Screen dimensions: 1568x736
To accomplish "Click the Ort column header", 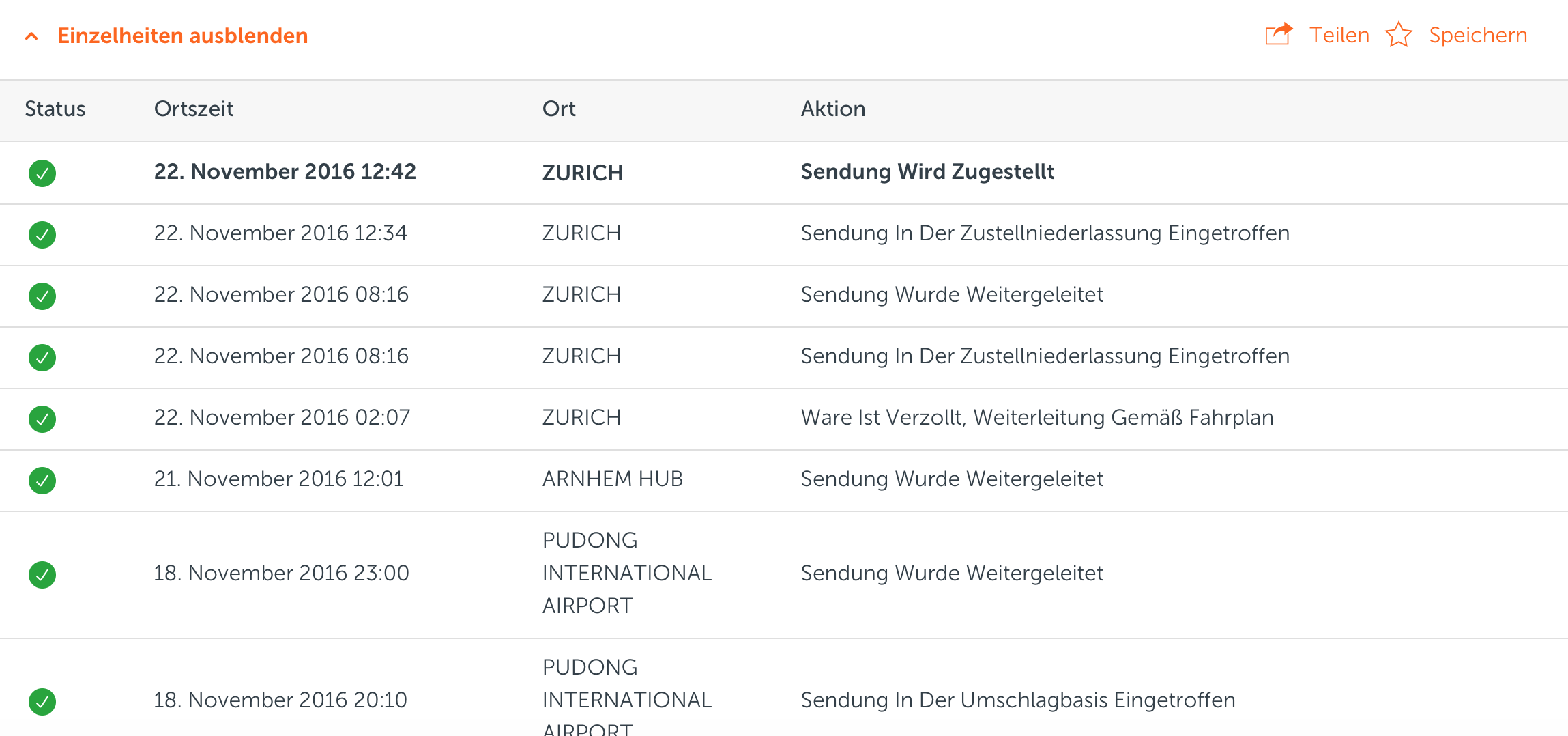I will click(x=558, y=109).
